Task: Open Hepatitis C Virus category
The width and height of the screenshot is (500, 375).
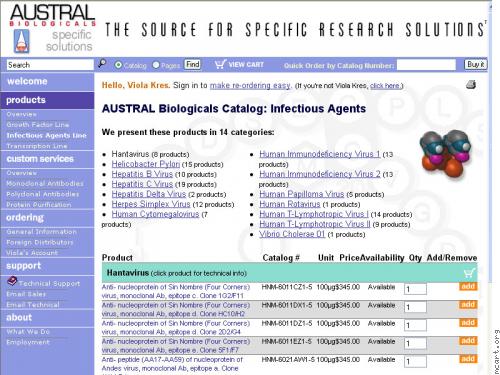Action: click(142, 184)
